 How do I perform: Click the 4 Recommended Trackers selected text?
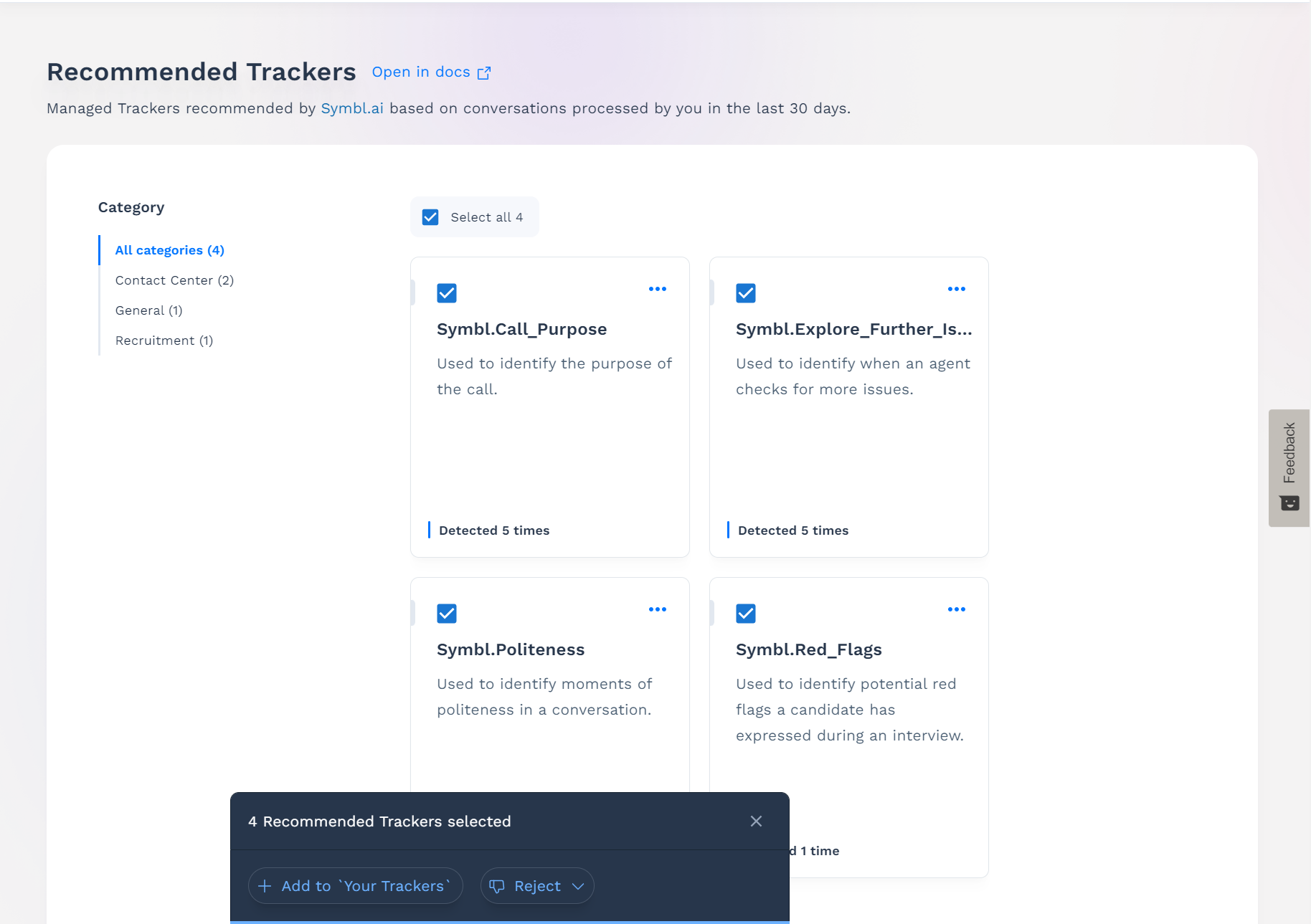(379, 821)
